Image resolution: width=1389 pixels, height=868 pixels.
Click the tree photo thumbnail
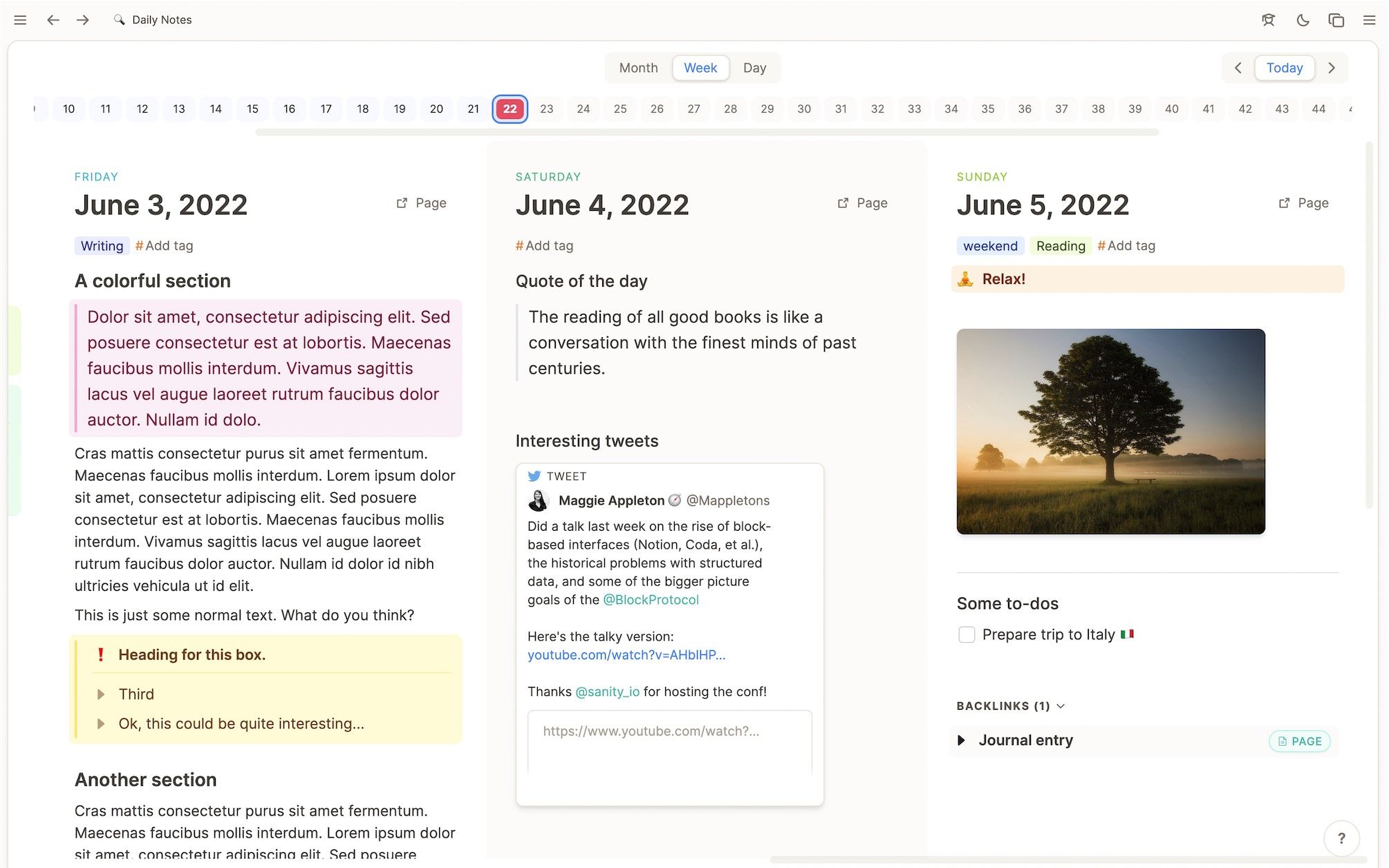click(x=1110, y=431)
